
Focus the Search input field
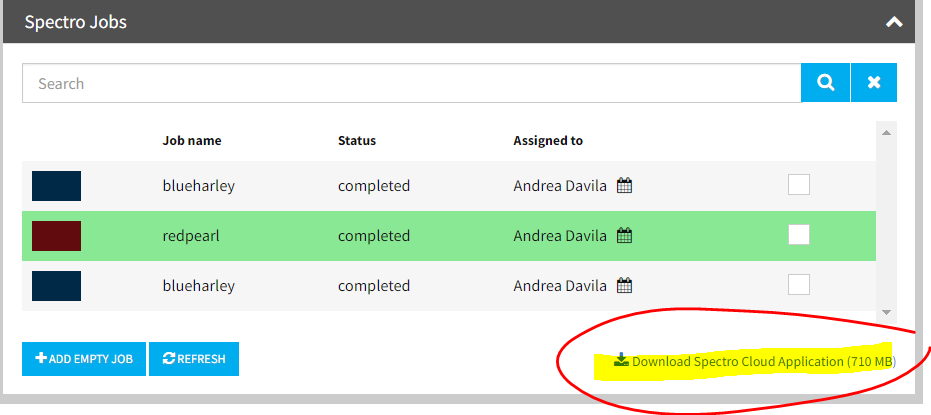coord(411,83)
